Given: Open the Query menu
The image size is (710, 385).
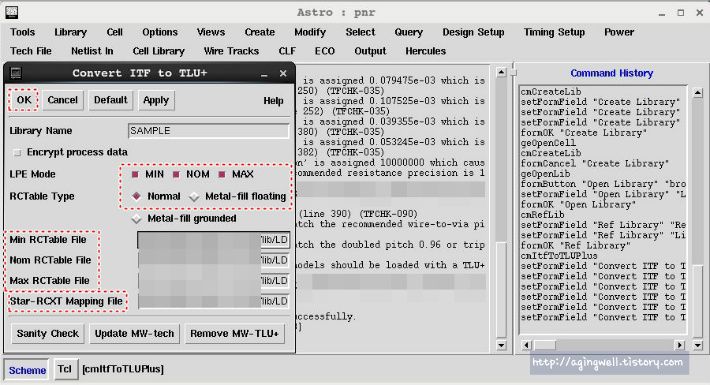Looking at the screenshot, I should coord(408,32).
